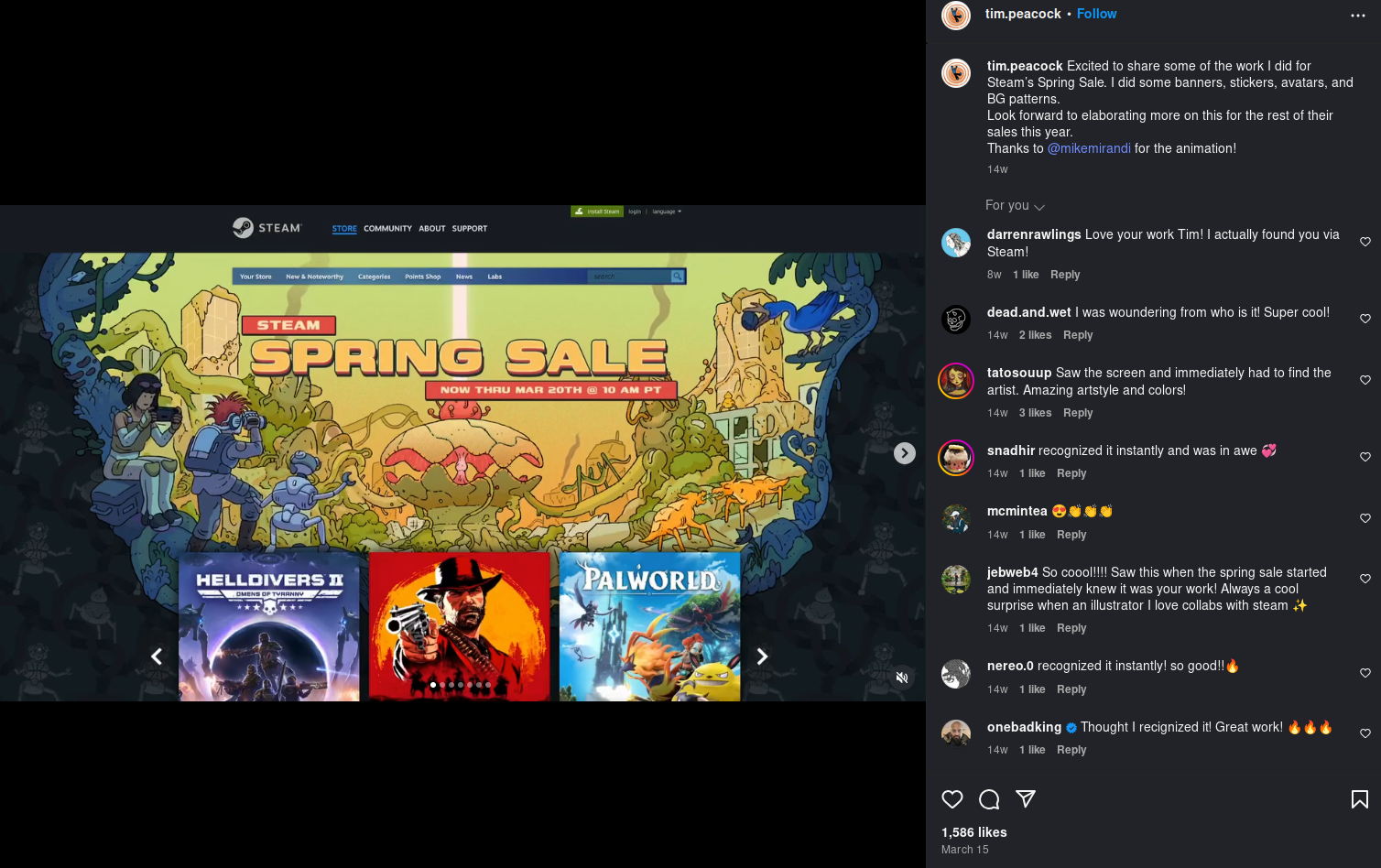Image resolution: width=1381 pixels, height=868 pixels.
Task: Like jebweb4's comment heart
Action: [1365, 579]
